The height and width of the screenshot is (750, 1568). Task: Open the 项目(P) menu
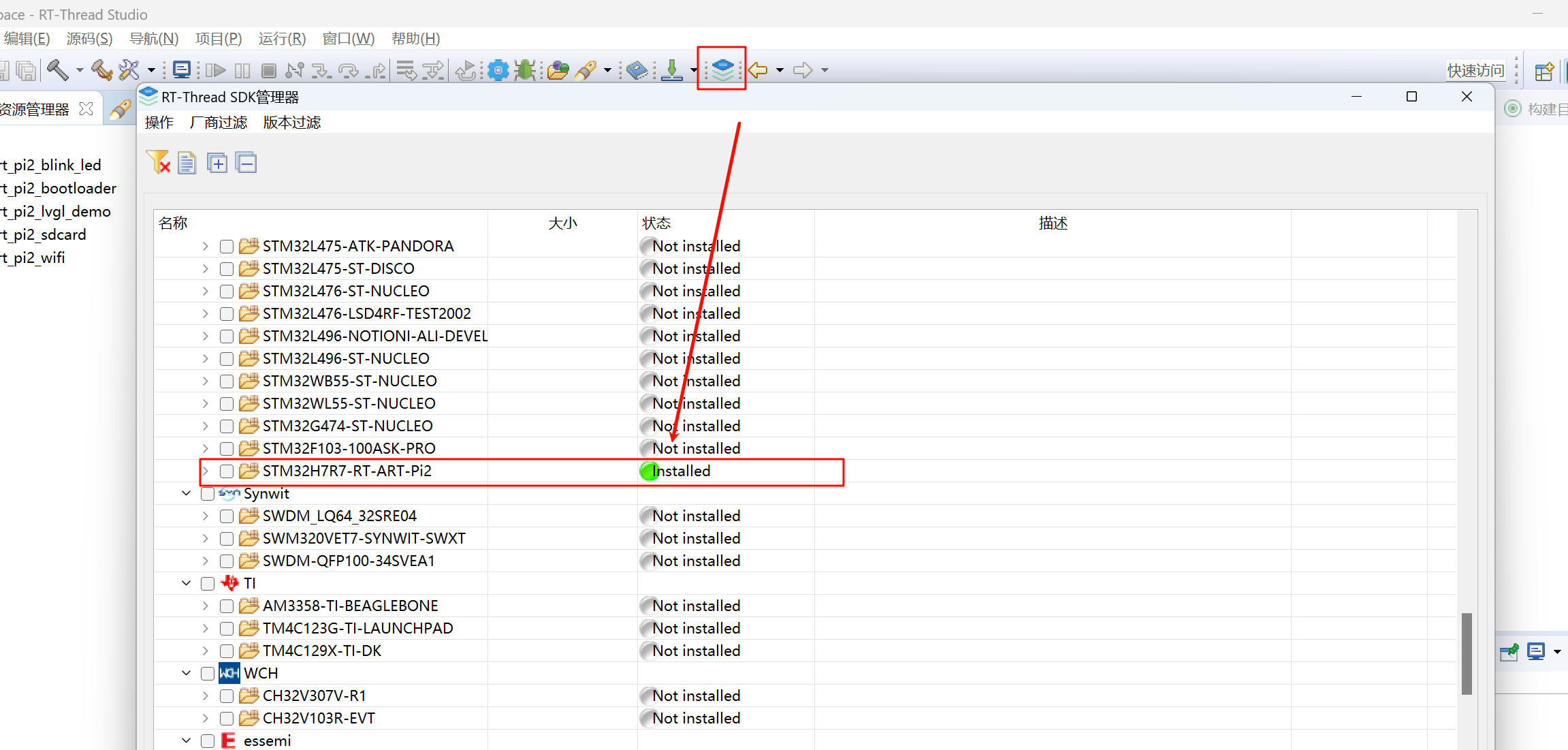pyautogui.click(x=219, y=39)
